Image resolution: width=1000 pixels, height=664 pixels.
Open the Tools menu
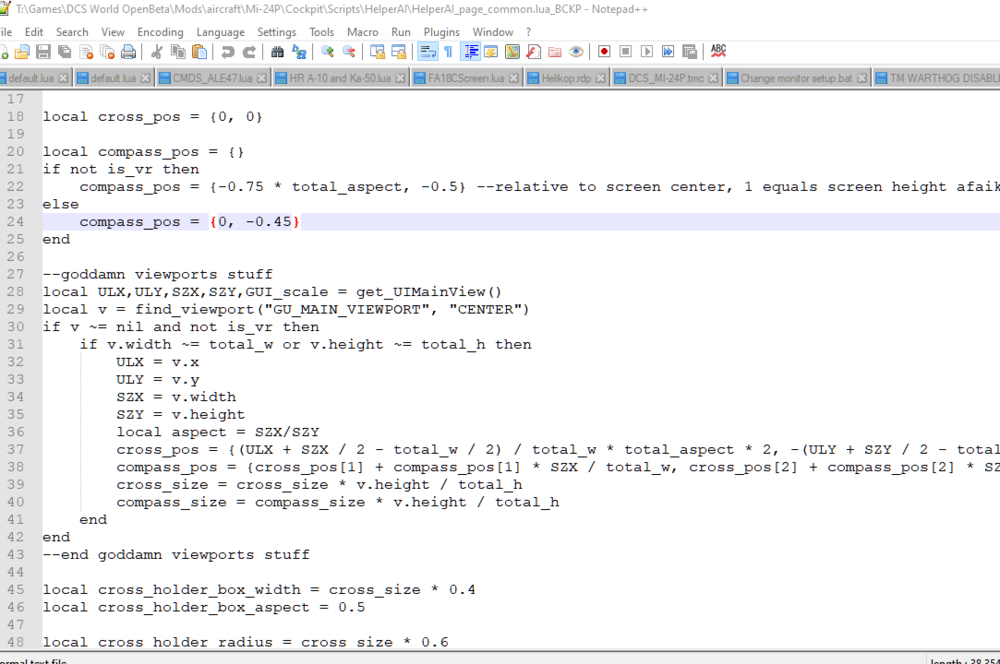[x=321, y=32]
